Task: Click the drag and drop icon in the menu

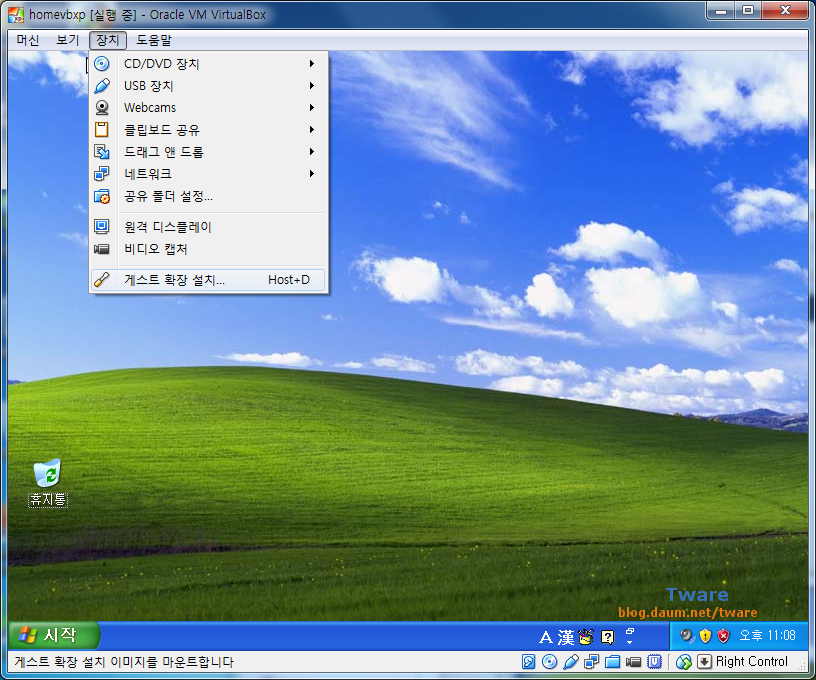Action: tap(102, 152)
